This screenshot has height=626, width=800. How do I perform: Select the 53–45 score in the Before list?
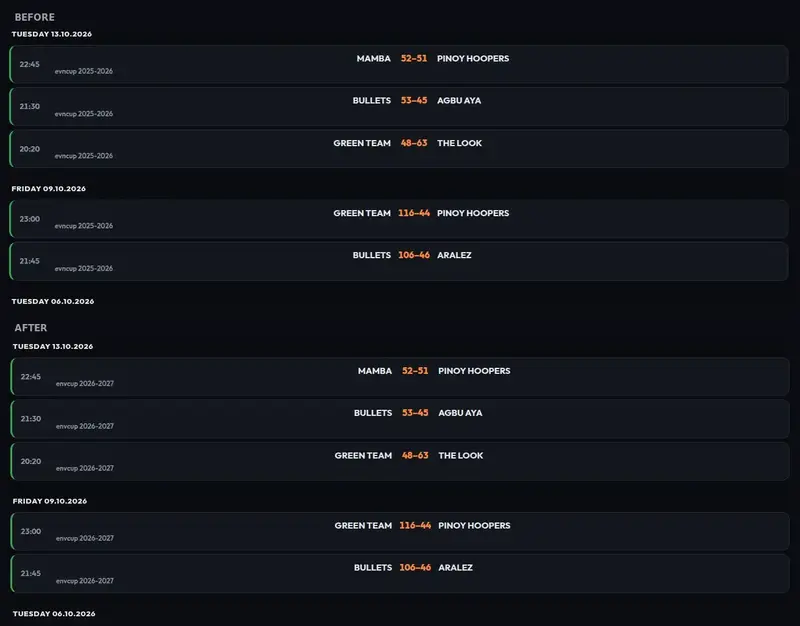pyautogui.click(x=414, y=101)
